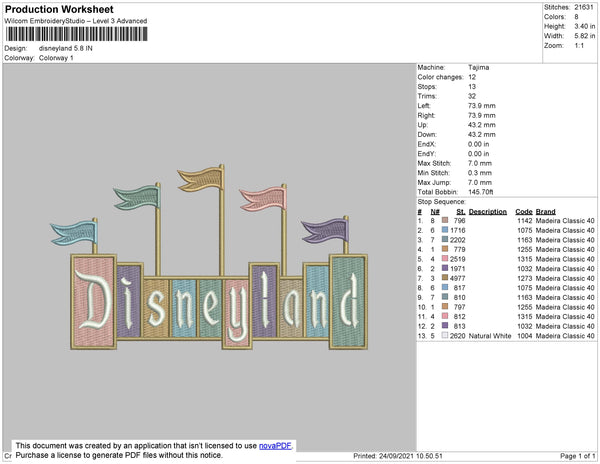Select the Color changes value '12'
The image size is (600, 464).
coord(472,77)
